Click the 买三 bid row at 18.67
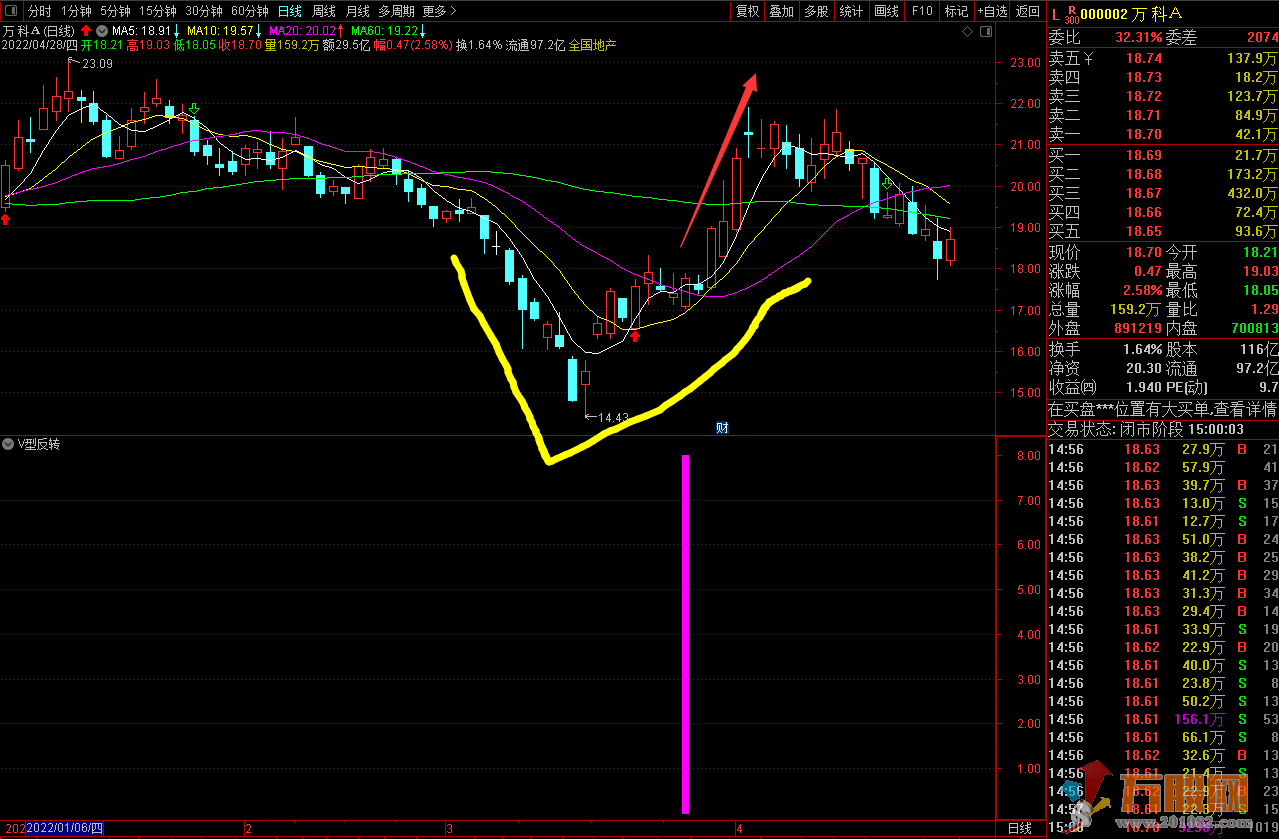Image resolution: width=1279 pixels, height=839 pixels. [x=1163, y=193]
